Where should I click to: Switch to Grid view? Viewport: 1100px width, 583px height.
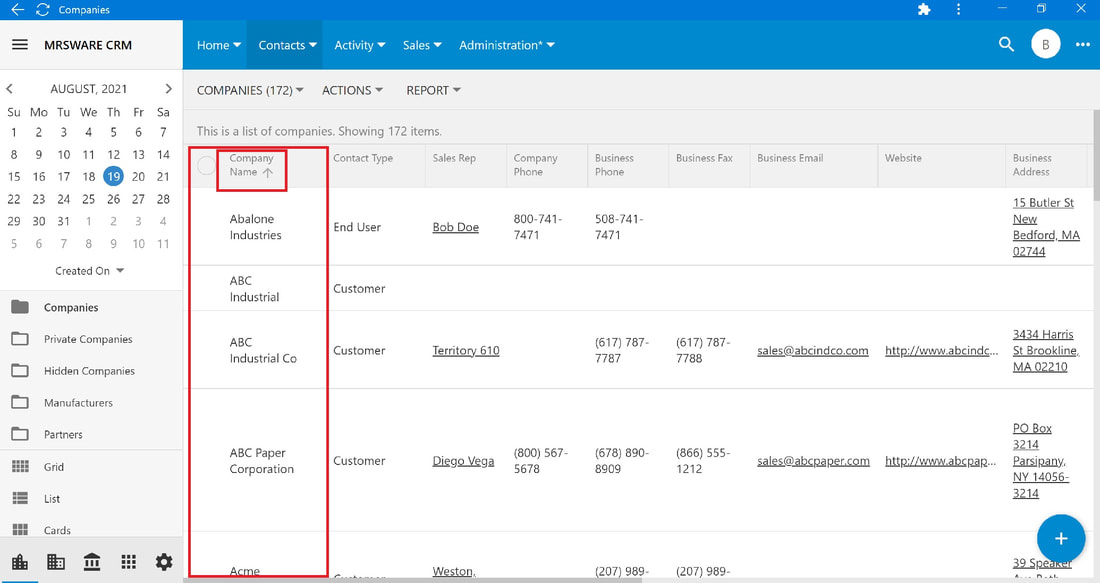click(x=53, y=467)
